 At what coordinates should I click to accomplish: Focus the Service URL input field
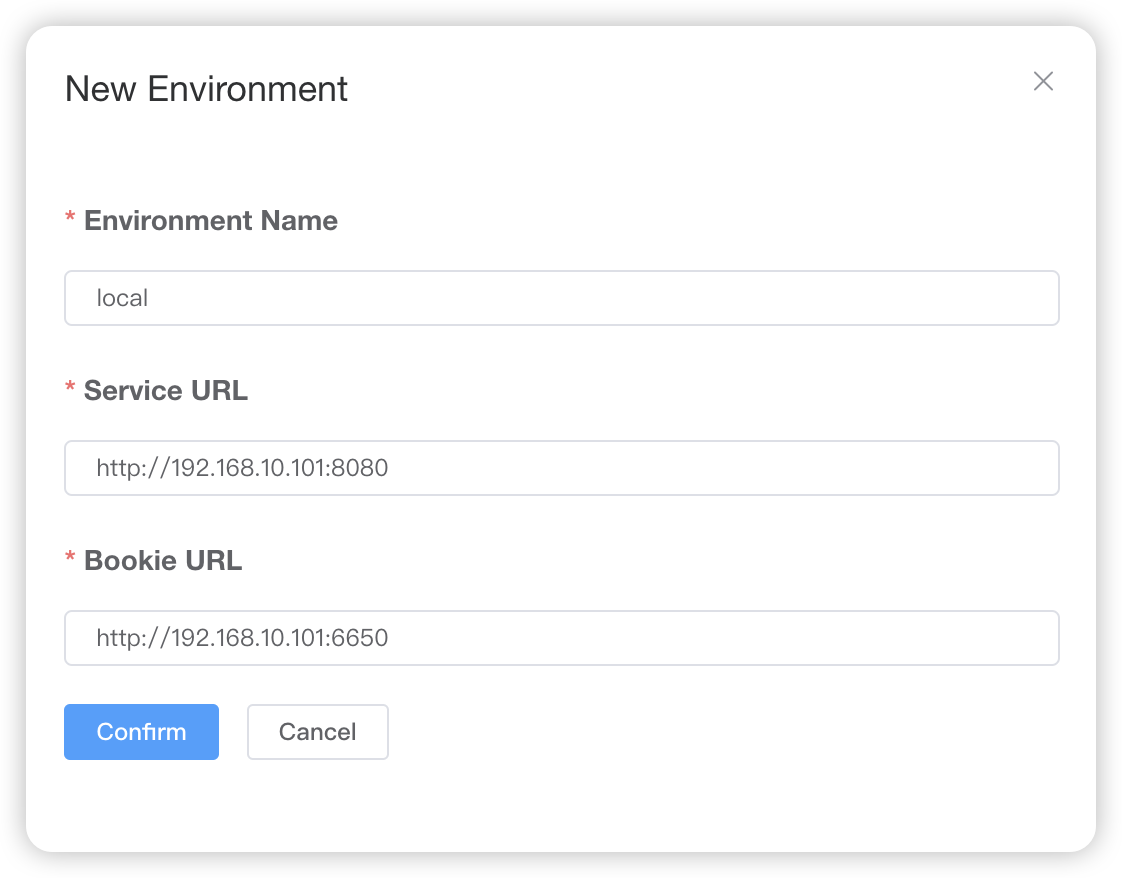[562, 468]
